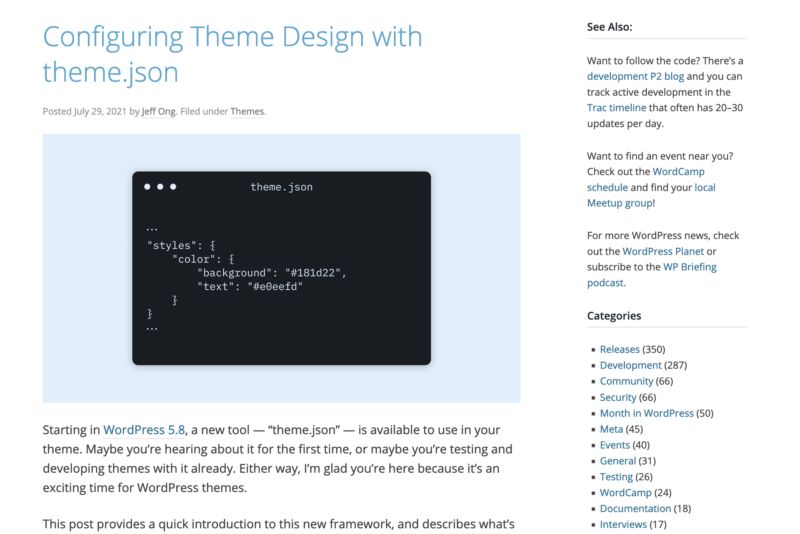
Task: Open the WordCamp schedule link
Action: (645, 180)
